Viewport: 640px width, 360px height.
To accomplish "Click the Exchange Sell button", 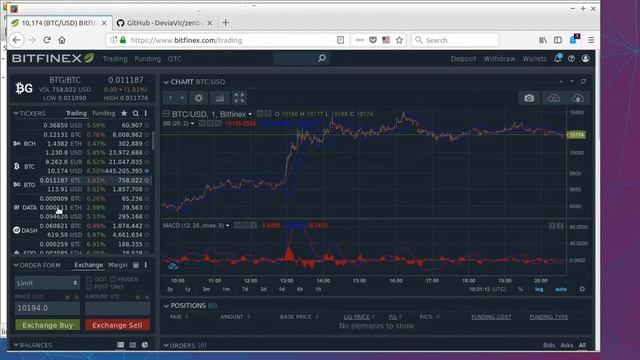I will [118, 325].
